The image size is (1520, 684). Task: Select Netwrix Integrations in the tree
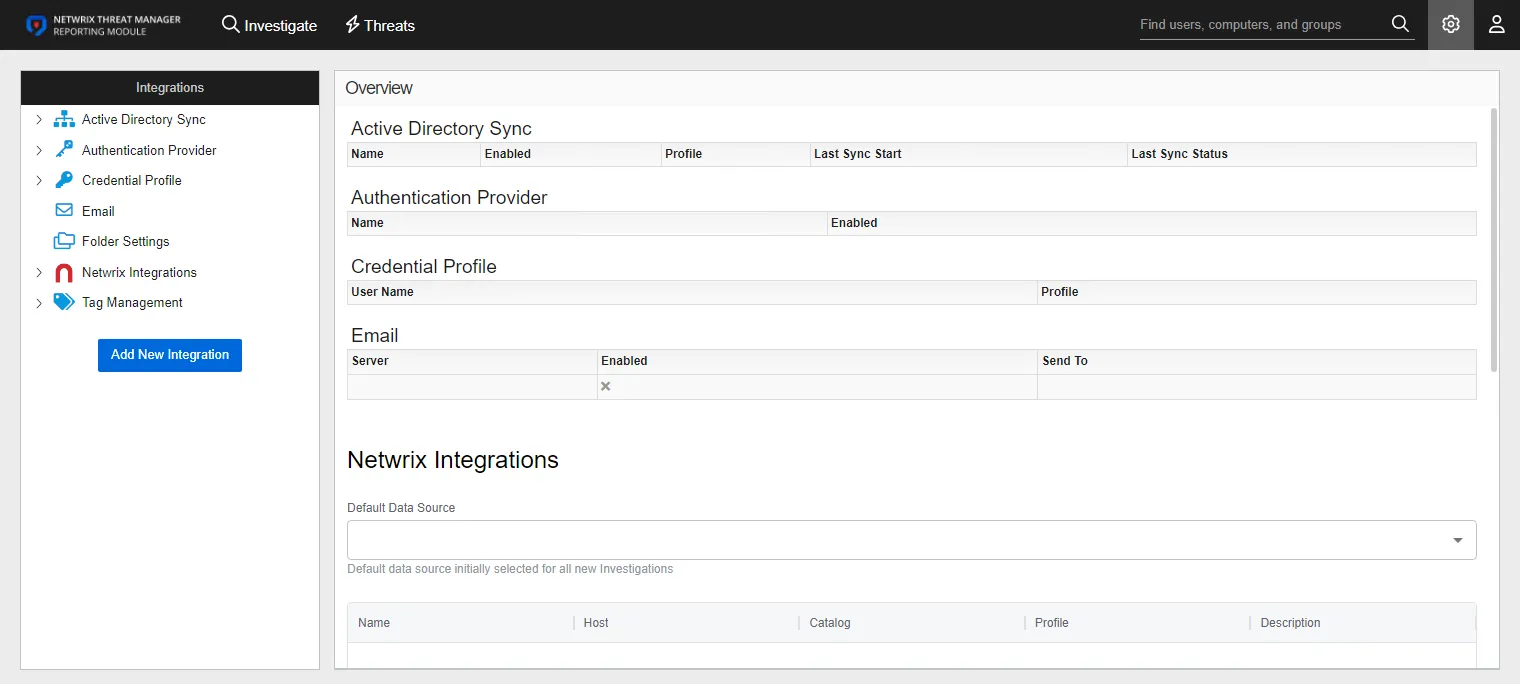coord(139,272)
